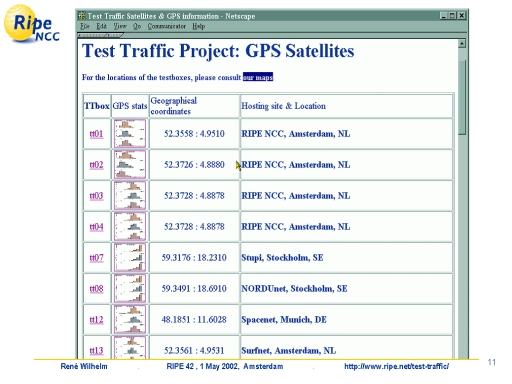Image resolution: width=512 pixels, height=384 pixels.
Task: Open the Communicator menu
Action: [167, 26]
